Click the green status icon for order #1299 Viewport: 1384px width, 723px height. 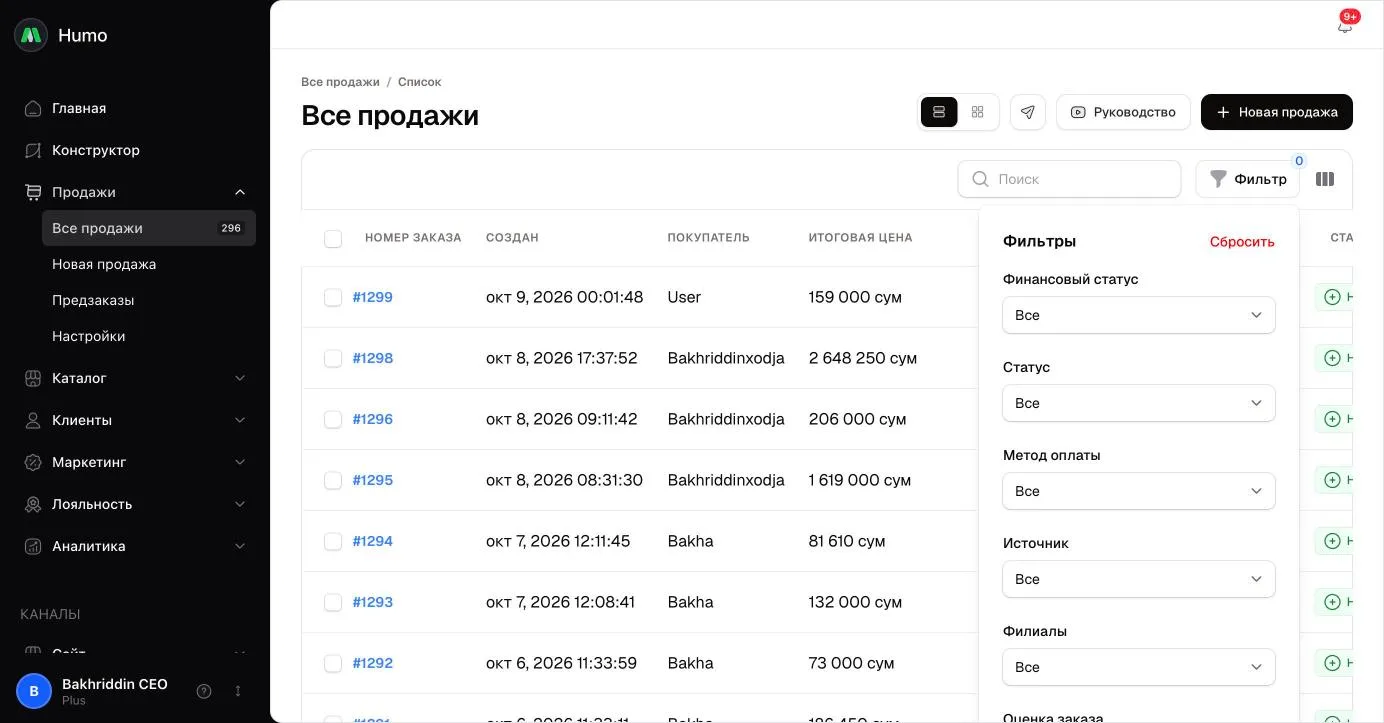point(1332,297)
